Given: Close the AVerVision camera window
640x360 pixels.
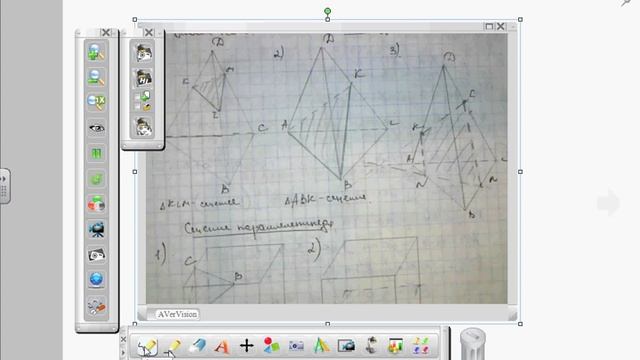Looking at the screenshot, I should pyautogui.click(x=501, y=27).
